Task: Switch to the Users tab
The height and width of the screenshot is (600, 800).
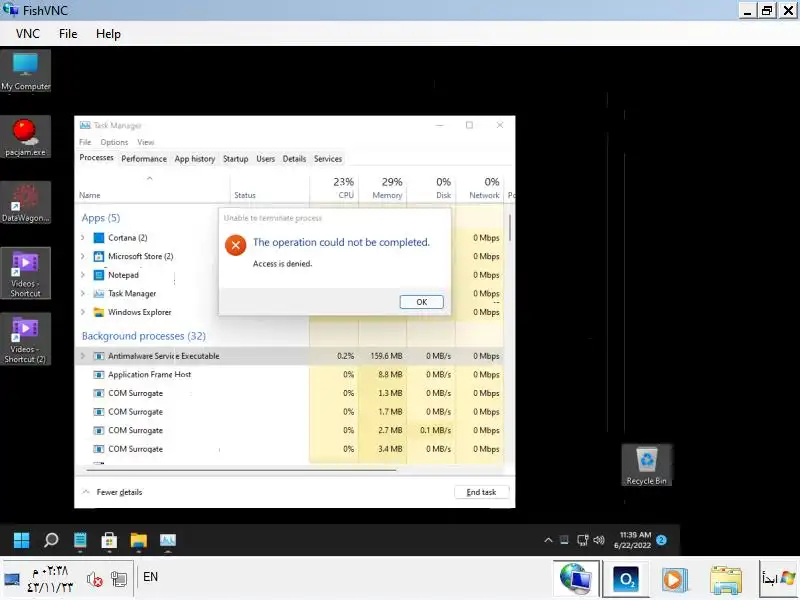Action: (265, 159)
